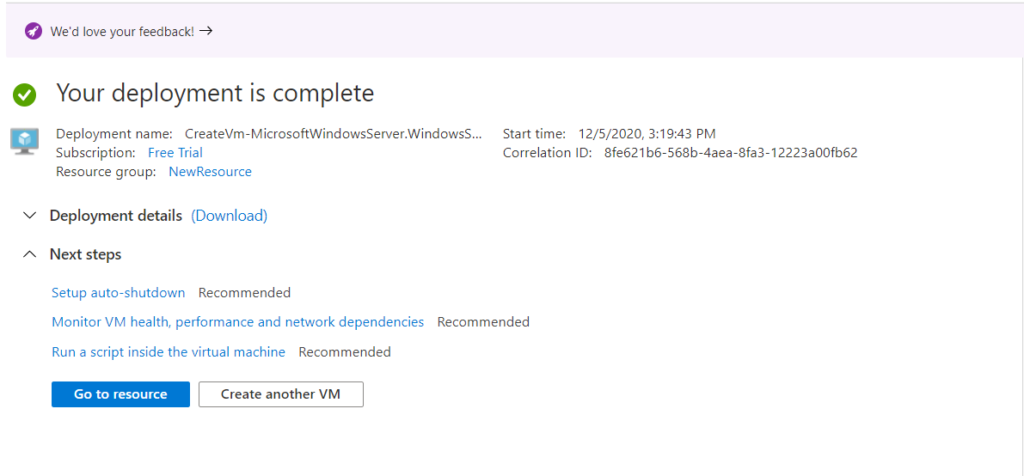Expand the Deployment details section chevron
1024x476 pixels.
point(29,215)
